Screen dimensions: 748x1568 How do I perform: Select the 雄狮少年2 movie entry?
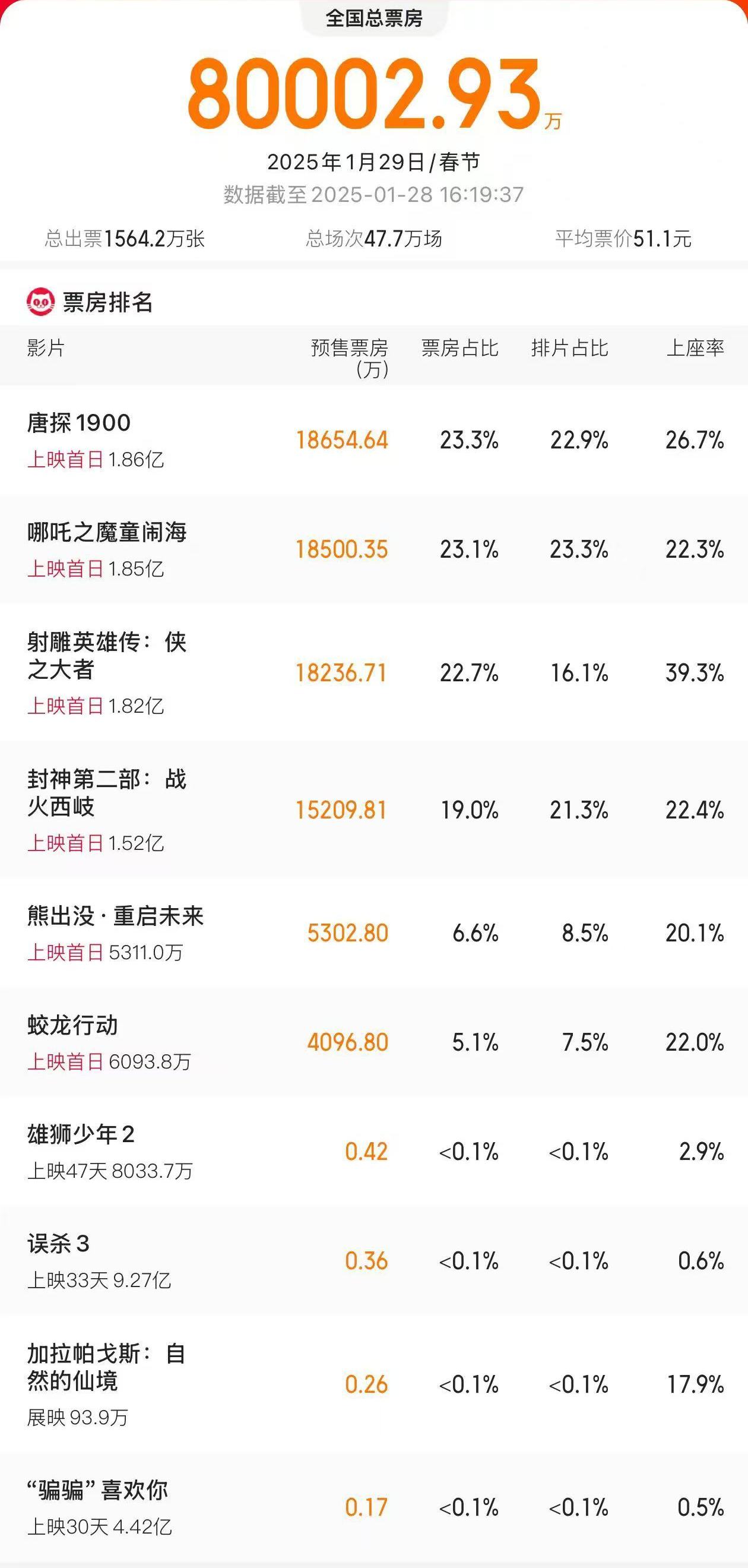[81, 1134]
